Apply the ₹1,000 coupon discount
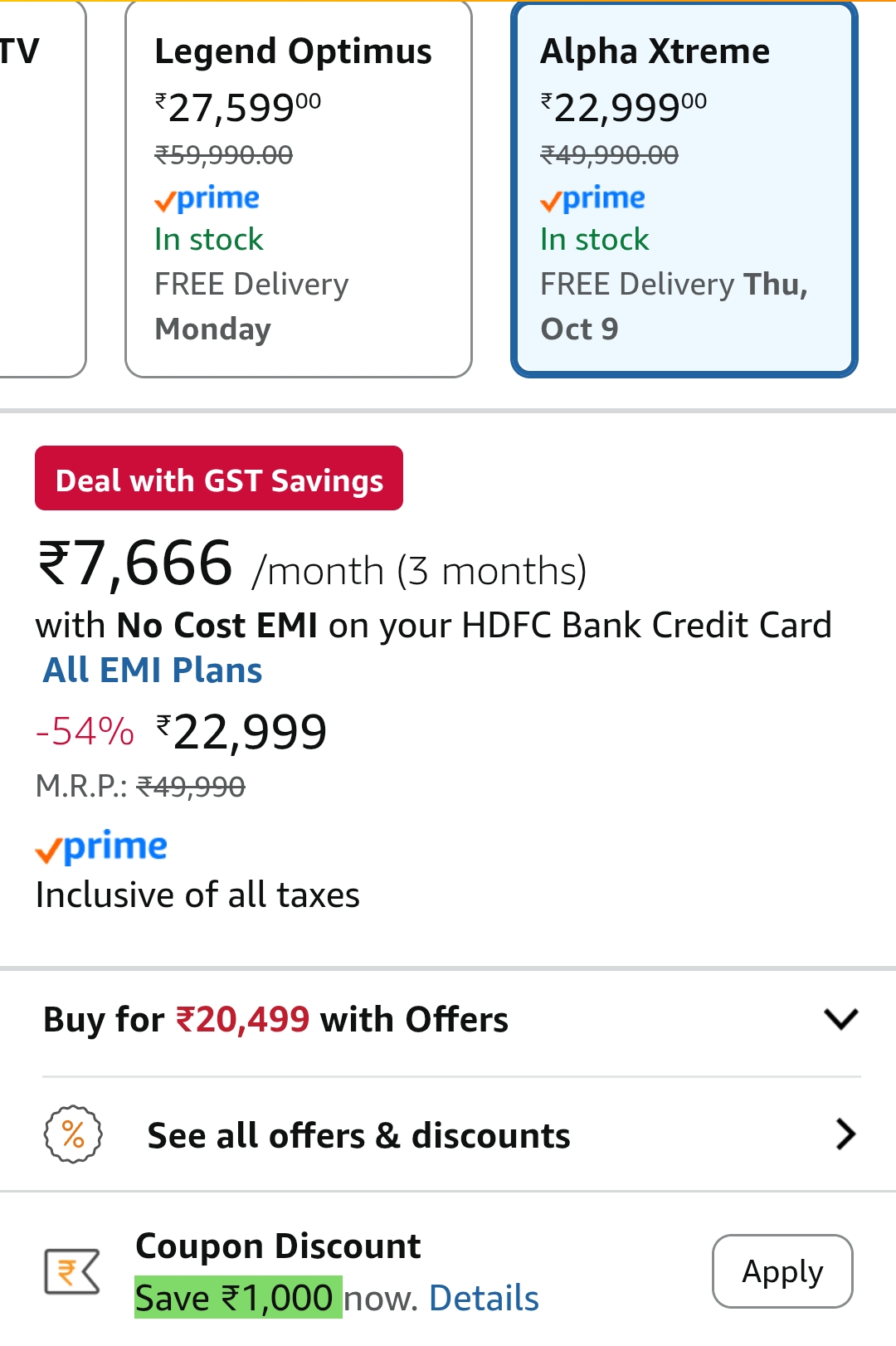 (782, 1271)
